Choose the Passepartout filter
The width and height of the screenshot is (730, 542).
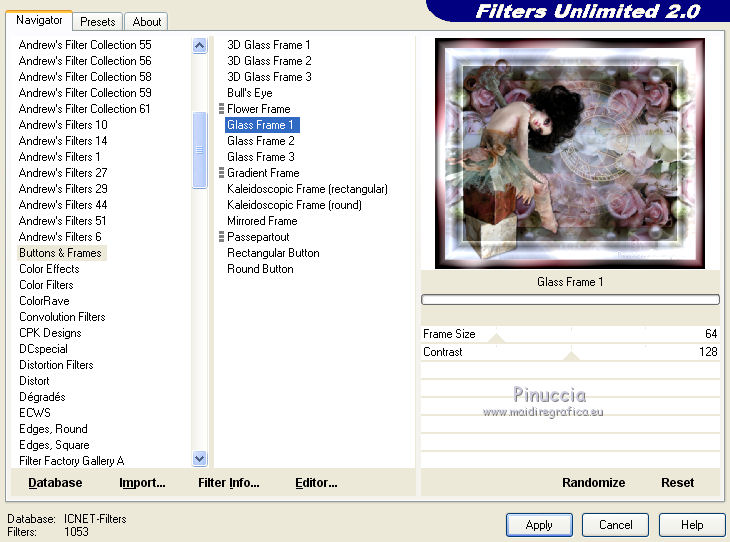click(x=258, y=237)
